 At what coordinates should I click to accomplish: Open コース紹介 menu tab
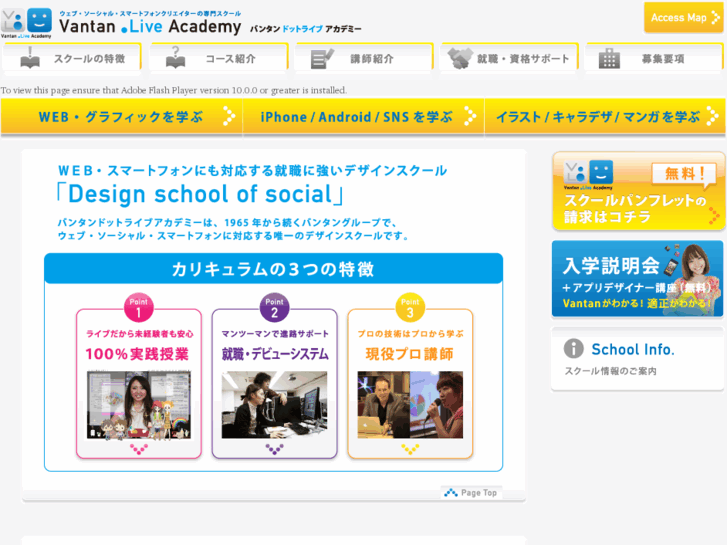[218, 58]
